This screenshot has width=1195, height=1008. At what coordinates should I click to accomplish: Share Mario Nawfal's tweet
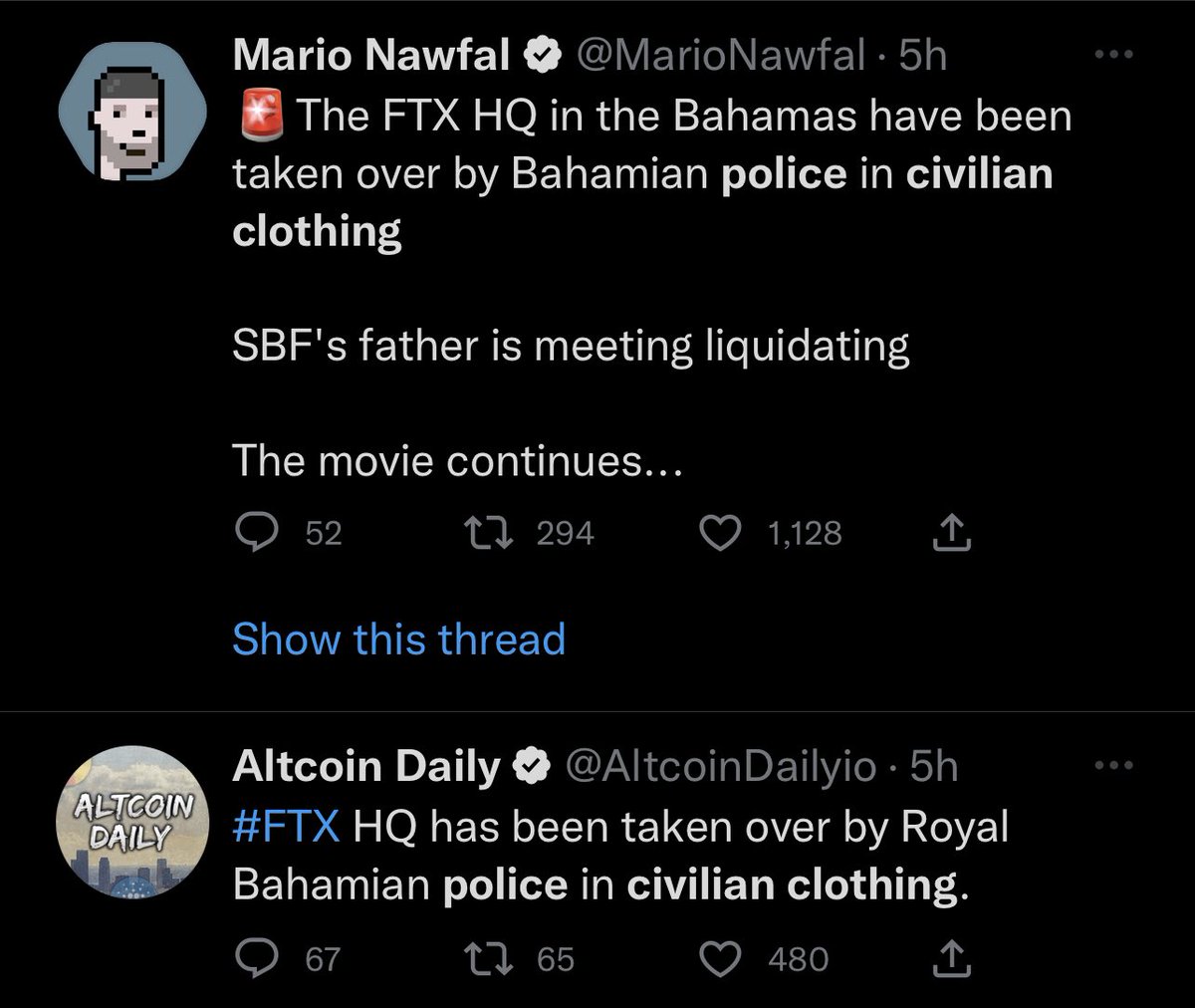pyautogui.click(x=951, y=534)
